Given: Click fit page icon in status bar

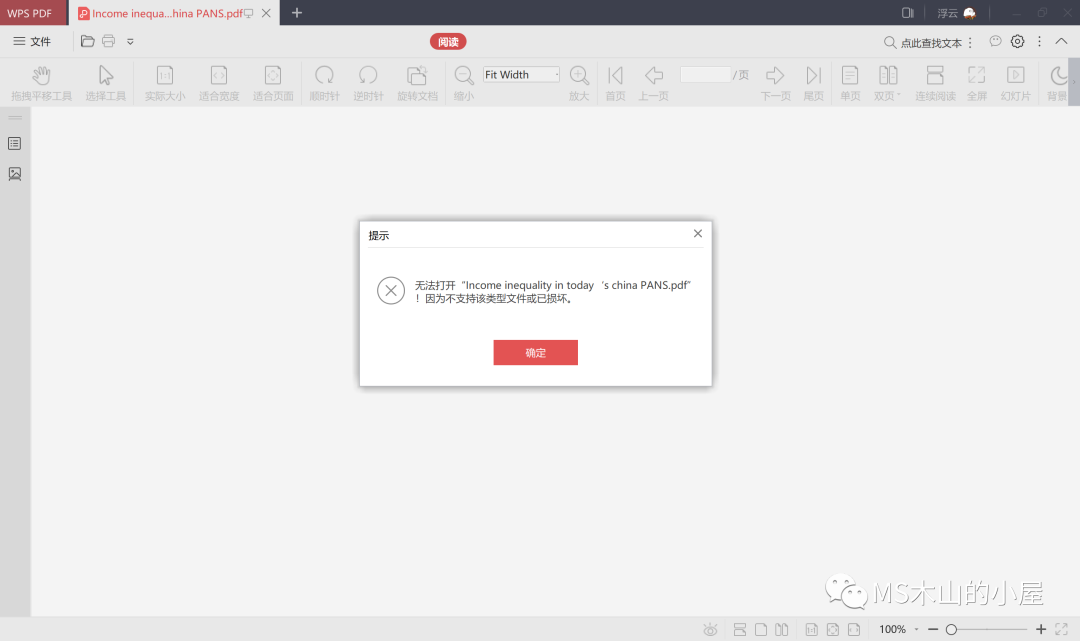Looking at the screenshot, I should coord(833,629).
